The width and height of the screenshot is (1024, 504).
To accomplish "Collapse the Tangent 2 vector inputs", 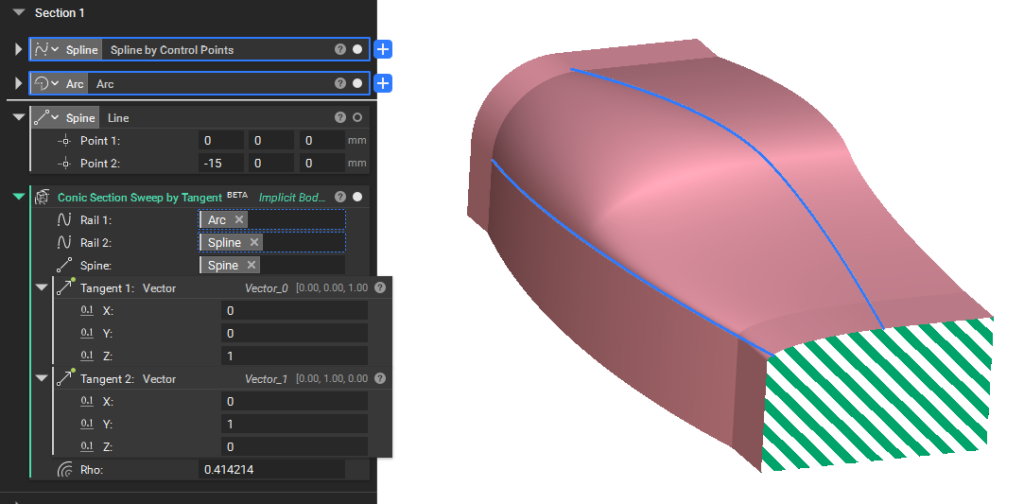I will click(41, 379).
